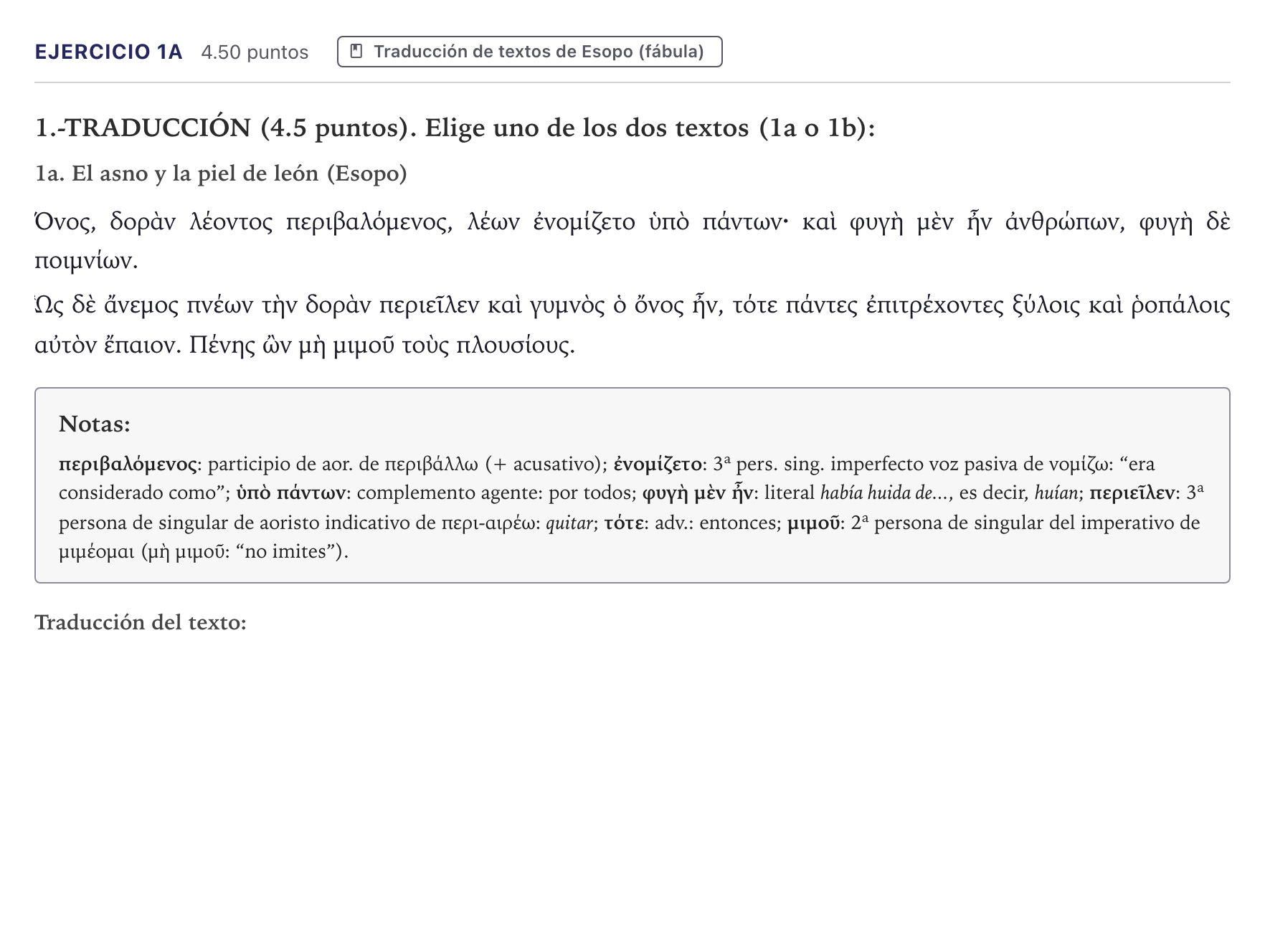Click the bookmark icon in the Esopo tag
This screenshot has height=952, width=1265.
tap(356, 52)
